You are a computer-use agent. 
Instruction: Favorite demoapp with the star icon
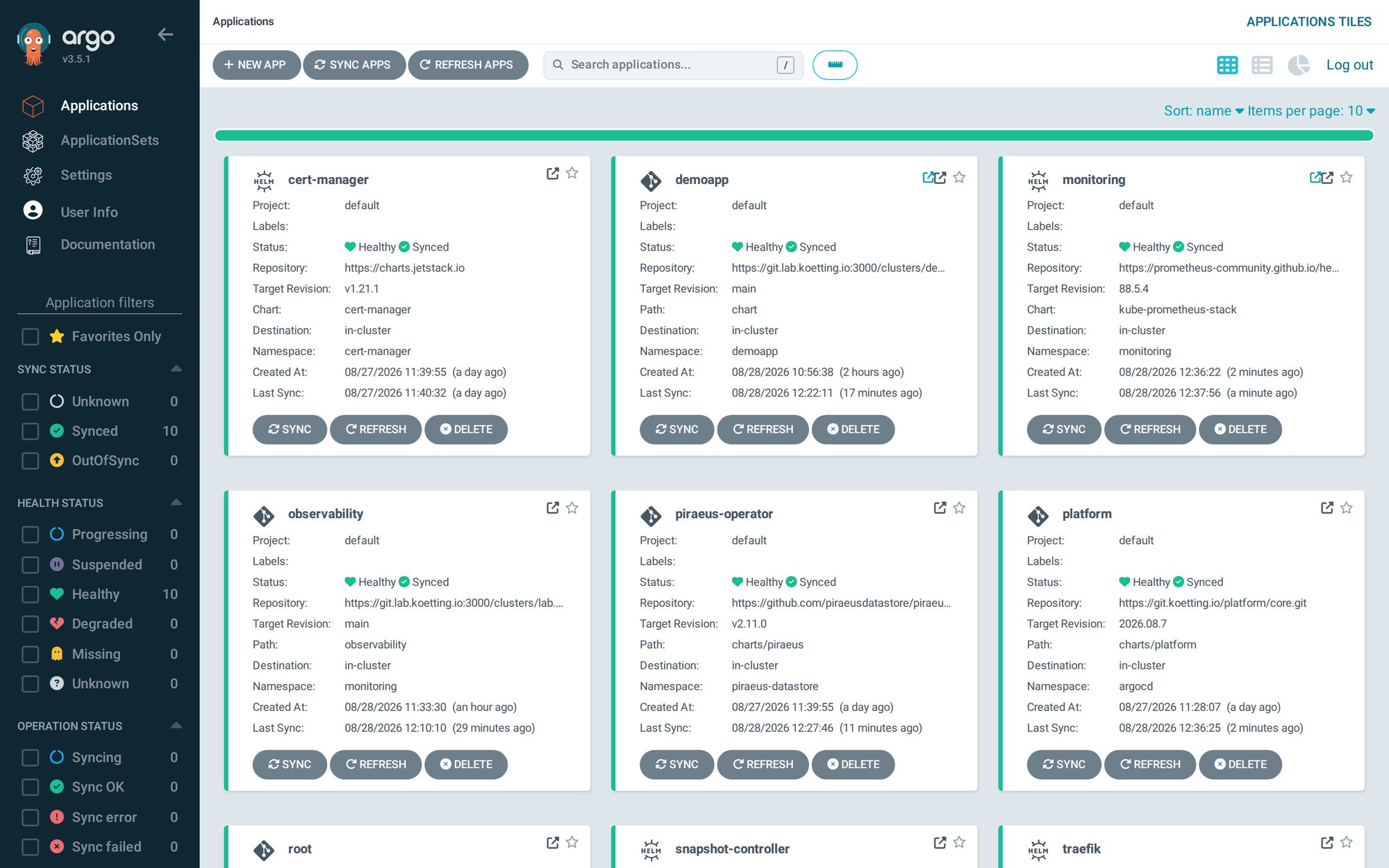tap(959, 178)
